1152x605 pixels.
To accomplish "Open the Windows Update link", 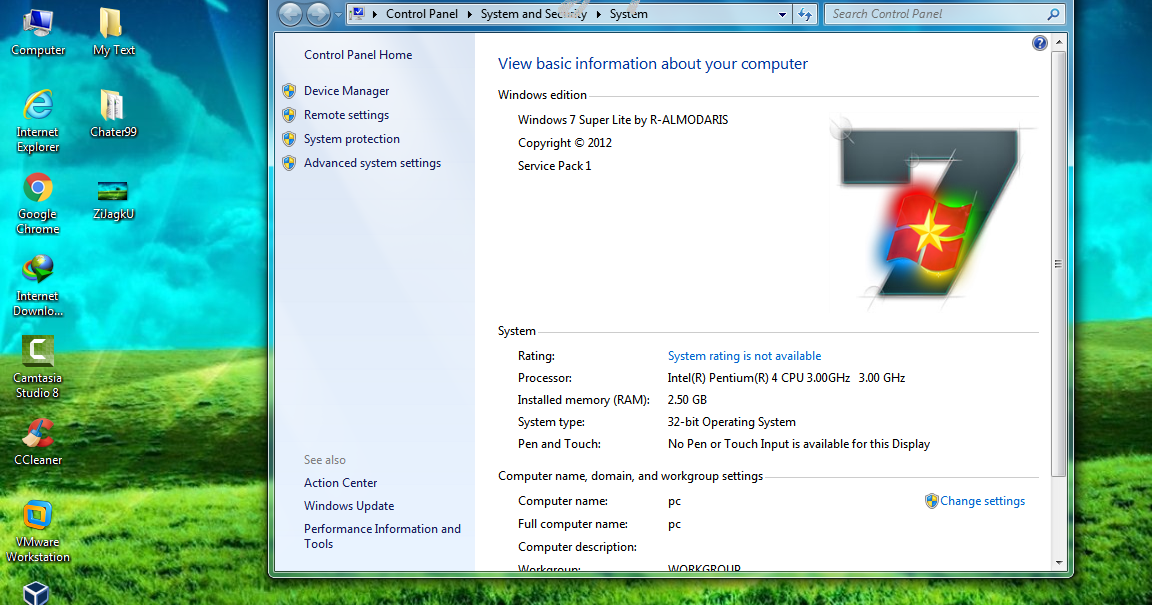I will coord(349,506).
